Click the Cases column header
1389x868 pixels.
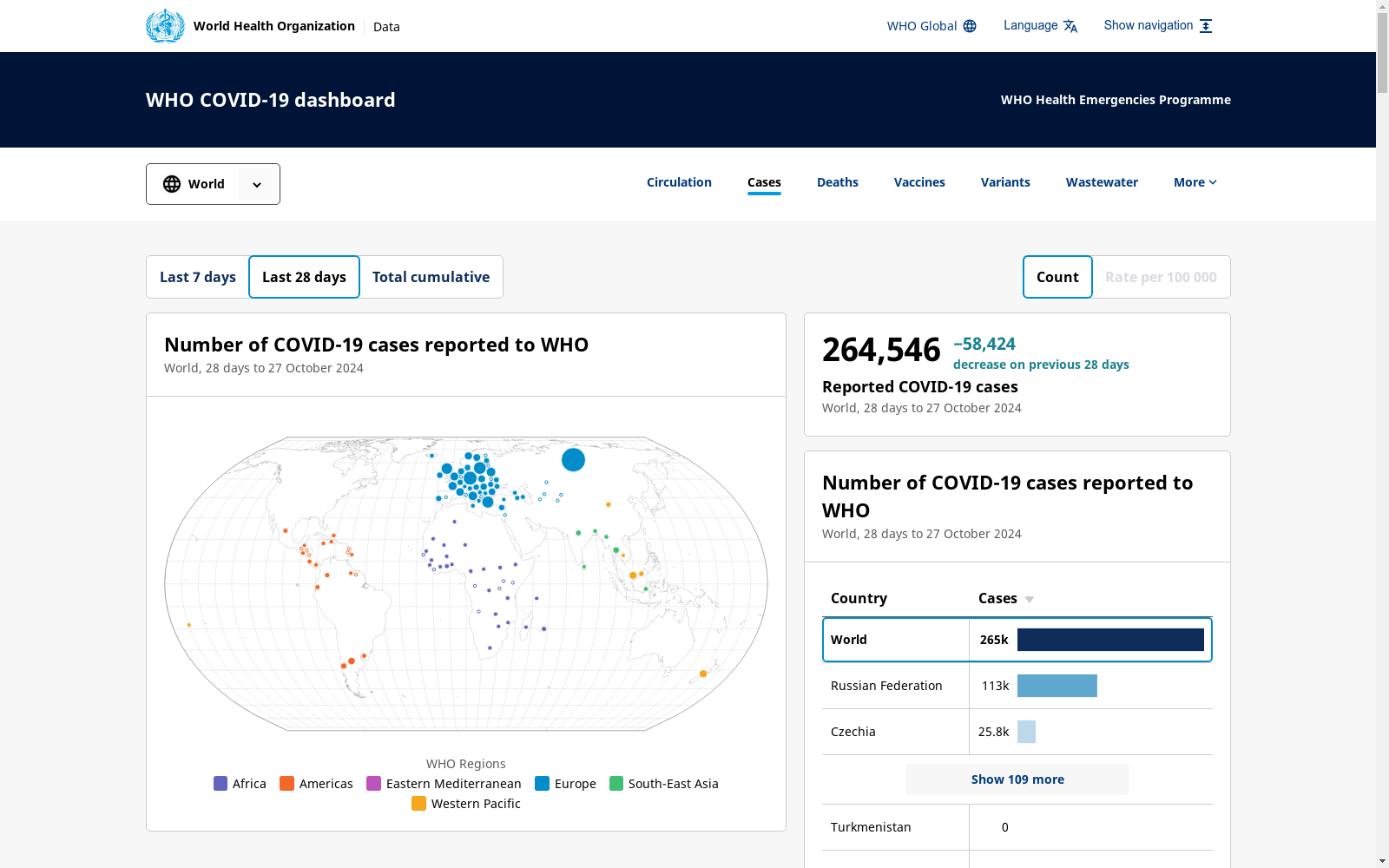point(997,598)
